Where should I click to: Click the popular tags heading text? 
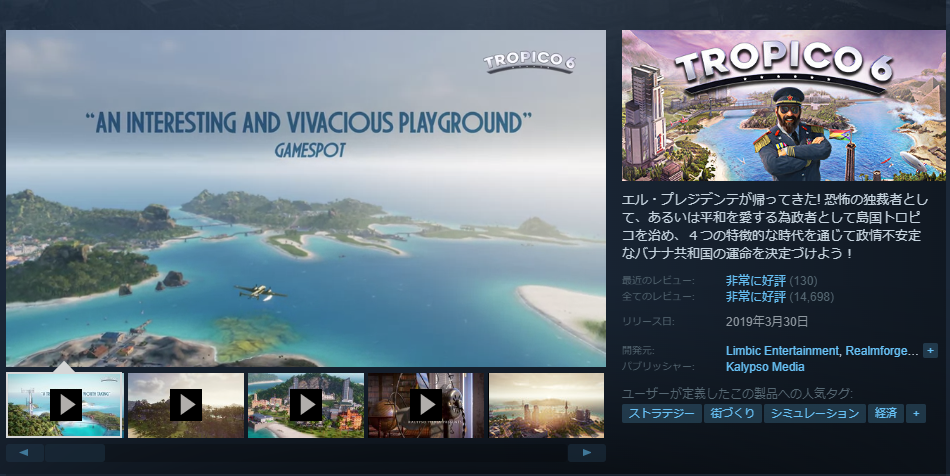point(737,394)
